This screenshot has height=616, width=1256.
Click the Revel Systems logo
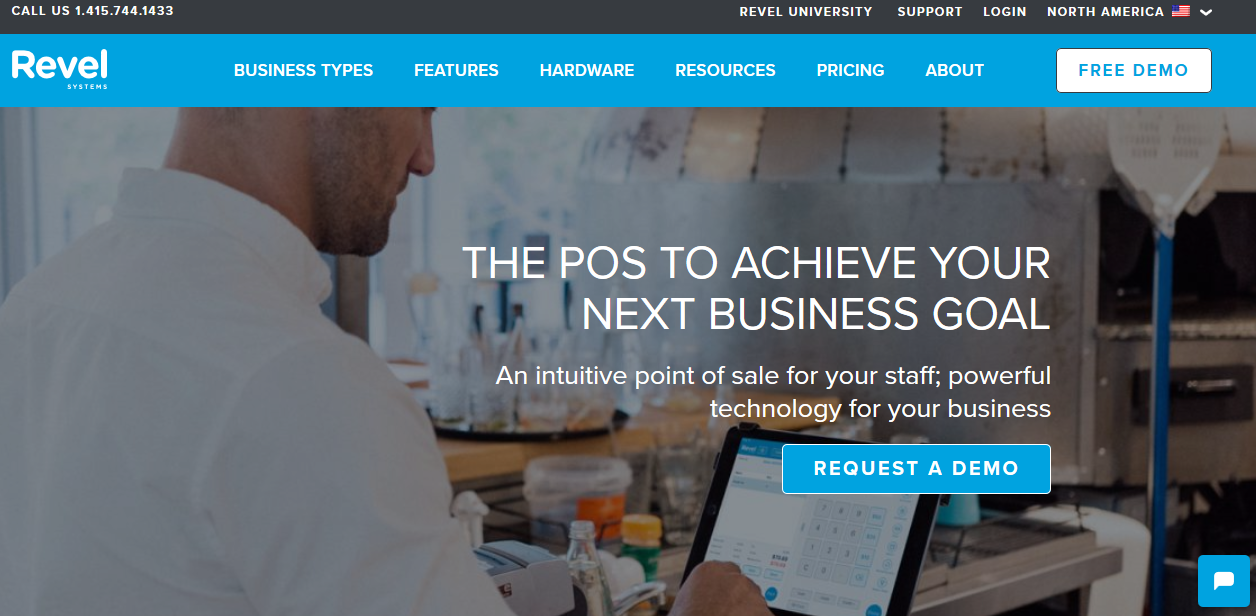[60, 69]
